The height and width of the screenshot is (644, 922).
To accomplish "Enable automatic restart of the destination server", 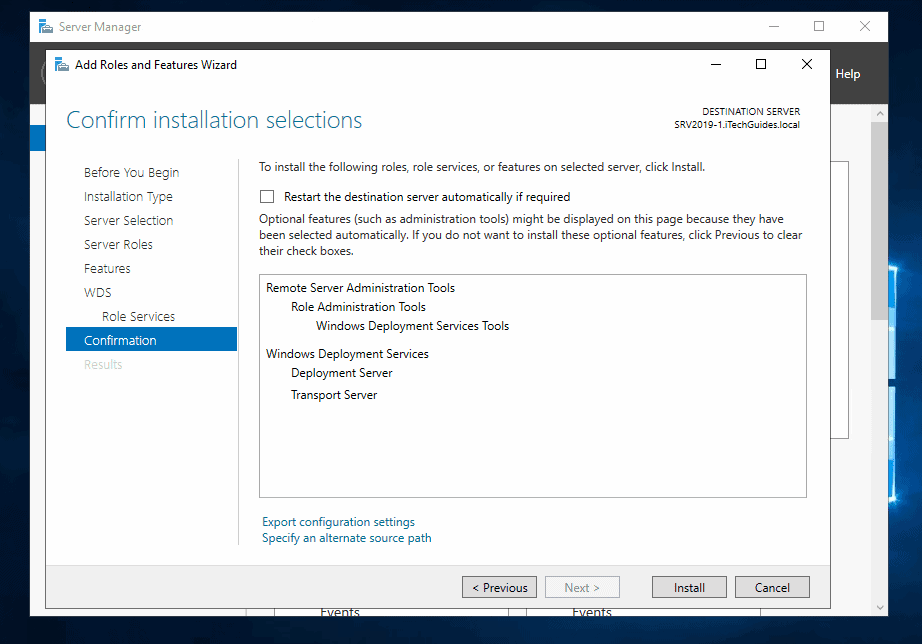I will (x=265, y=196).
